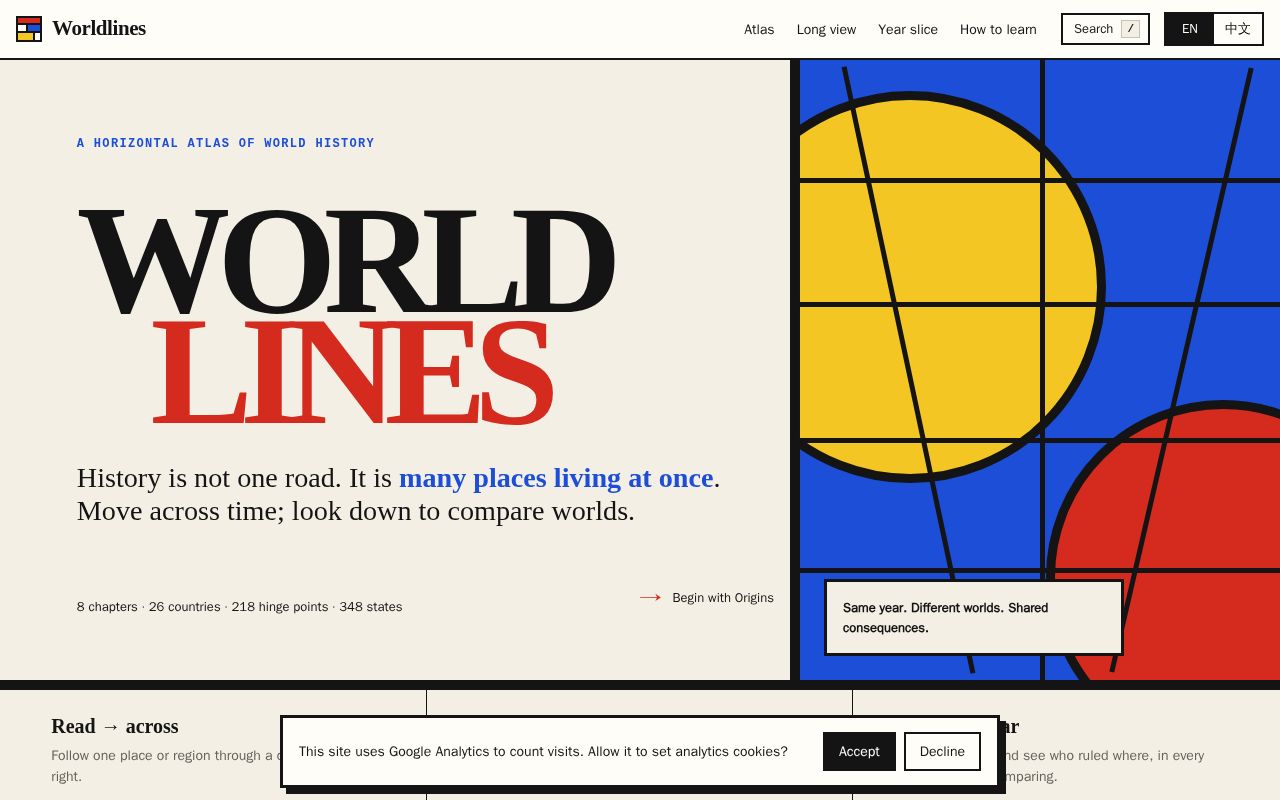Open How to learn page

[998, 29]
